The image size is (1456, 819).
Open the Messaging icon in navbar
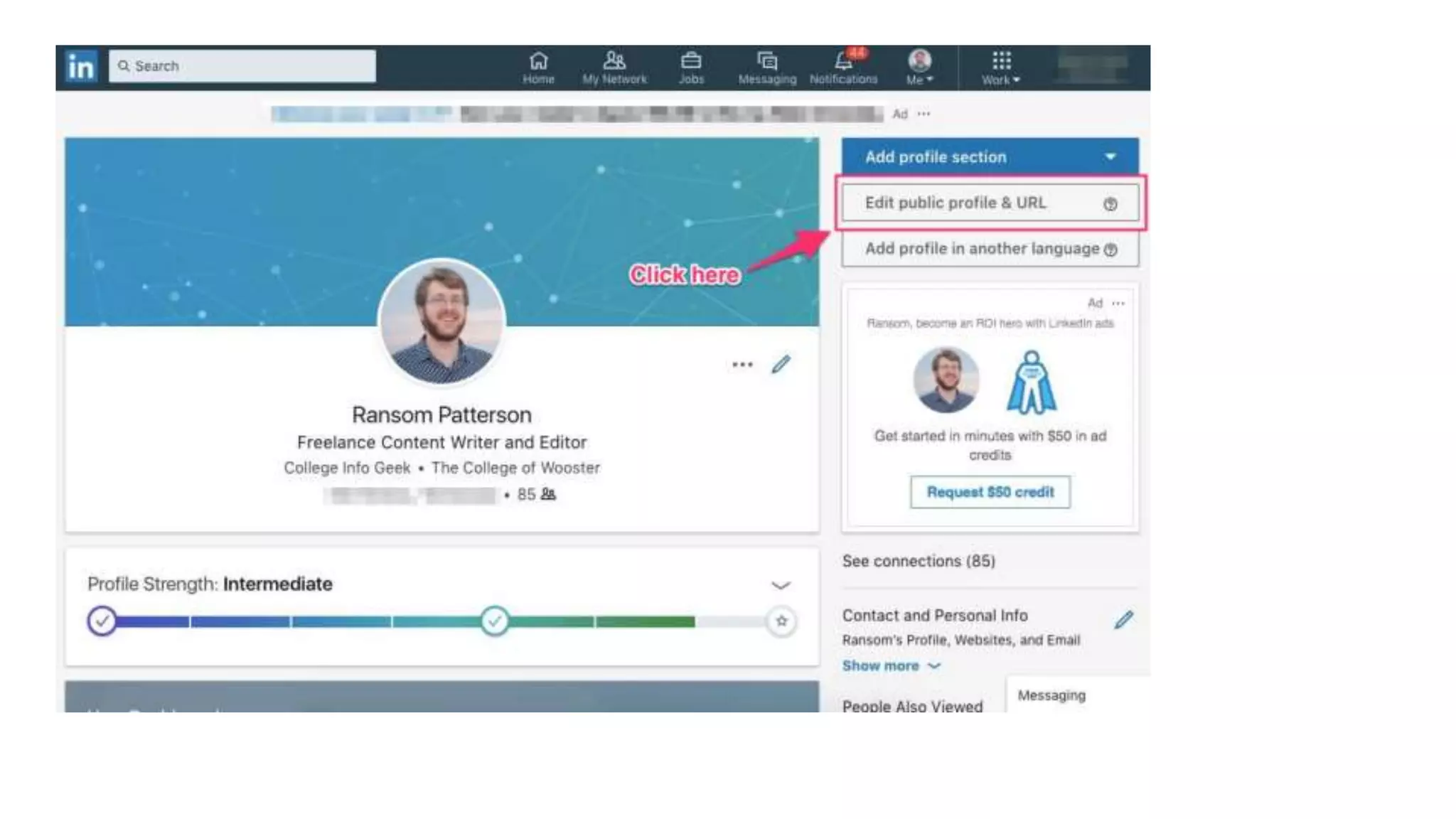766,61
